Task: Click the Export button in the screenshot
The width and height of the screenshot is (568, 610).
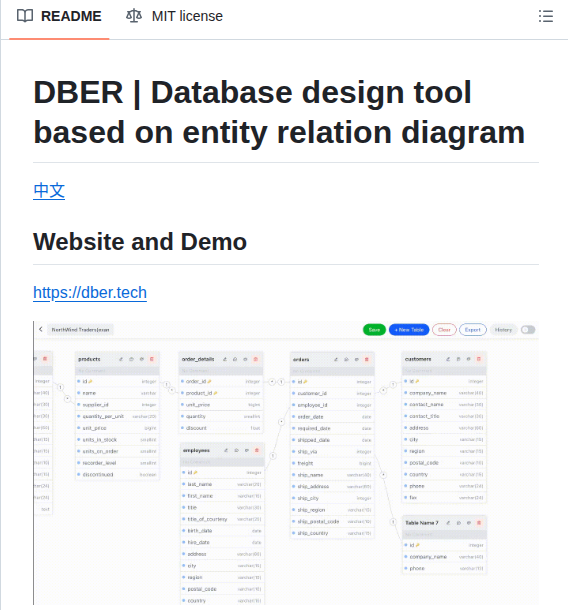Action: [473, 330]
